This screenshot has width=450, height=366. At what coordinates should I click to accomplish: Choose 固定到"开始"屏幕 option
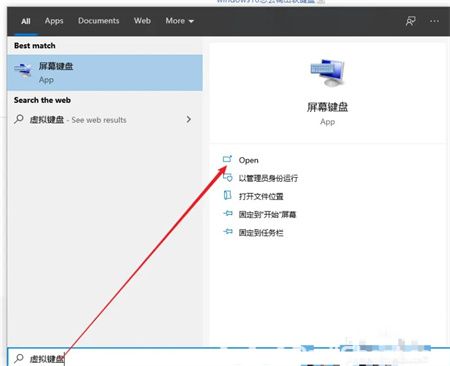[x=267, y=215]
